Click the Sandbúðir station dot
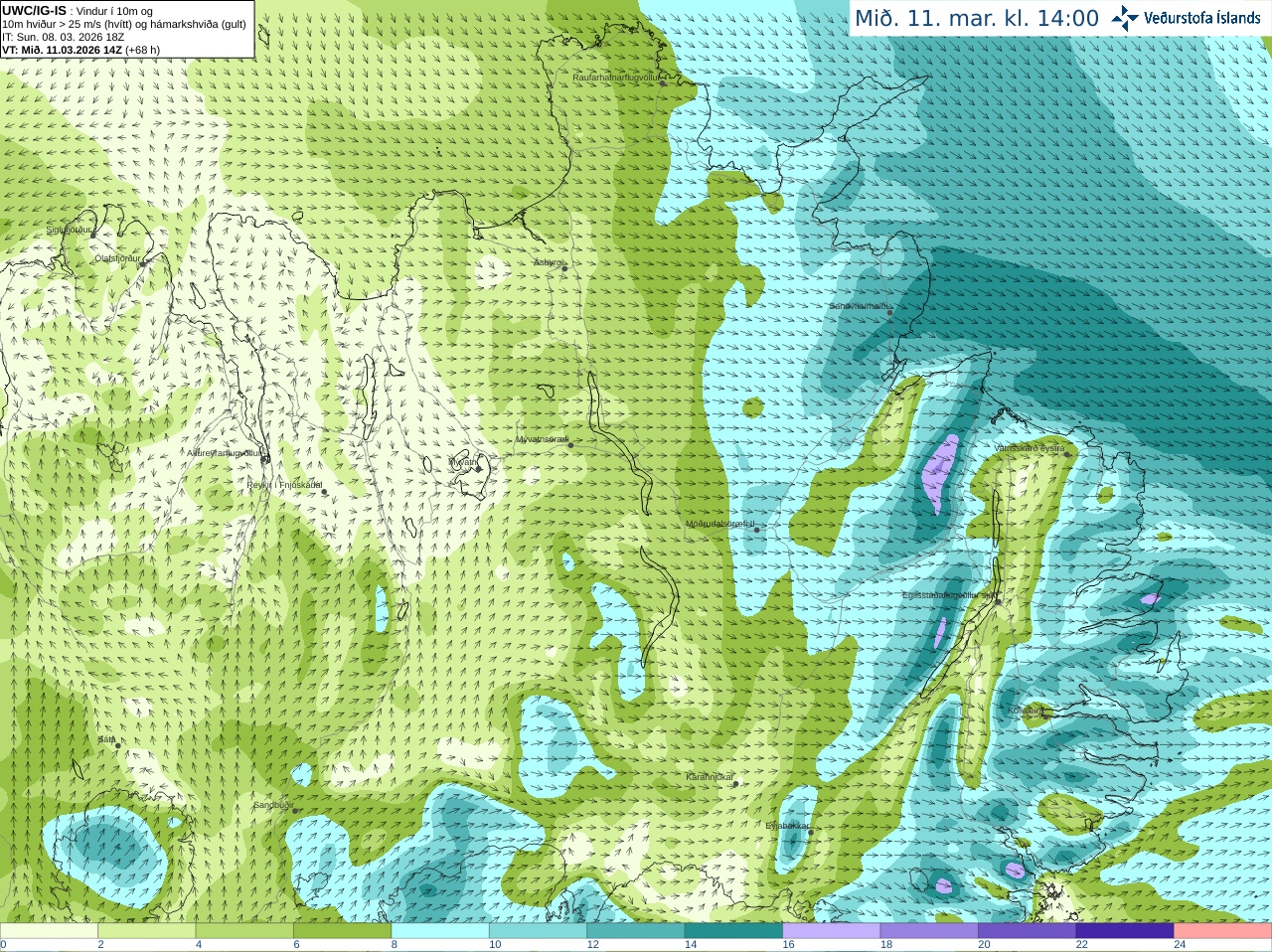1272x952 pixels. click(x=295, y=811)
